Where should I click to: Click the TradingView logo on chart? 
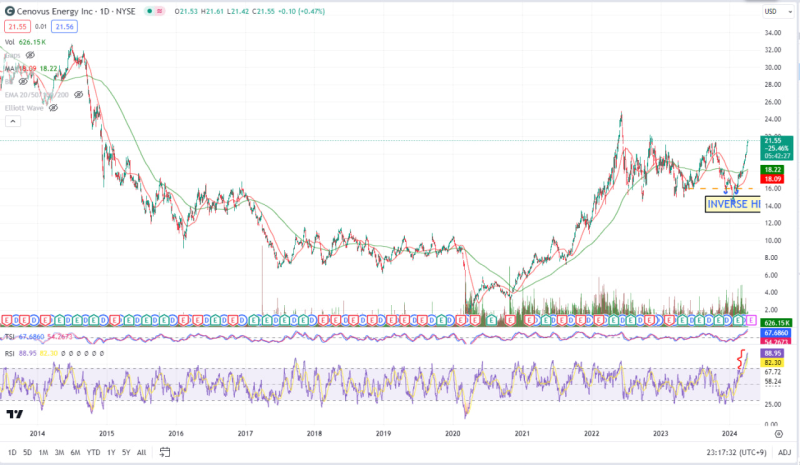pyautogui.click(x=14, y=413)
